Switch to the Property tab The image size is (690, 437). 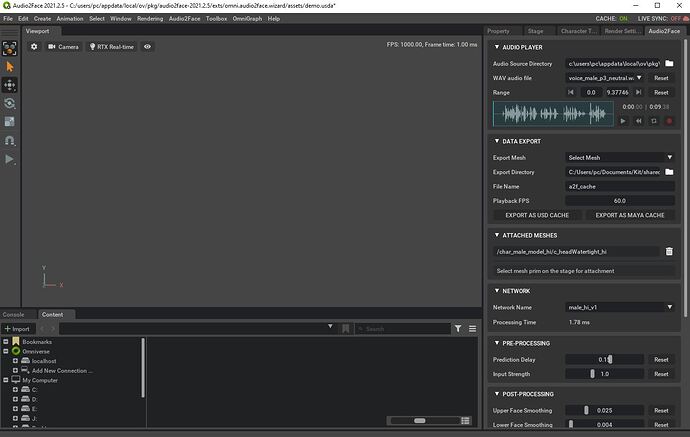[x=499, y=31]
